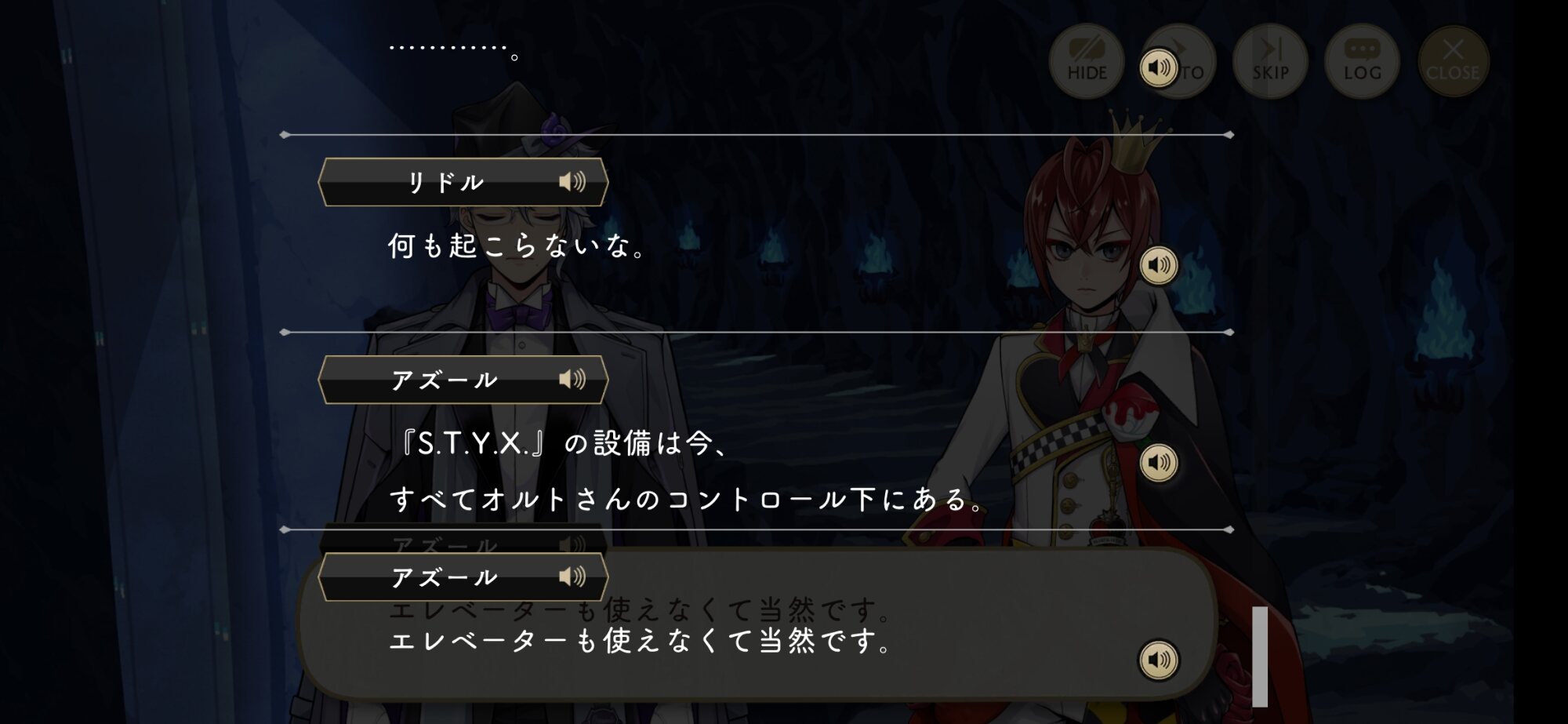Click the HIDE button icon
This screenshot has width=1568, height=724.
click(x=1087, y=61)
